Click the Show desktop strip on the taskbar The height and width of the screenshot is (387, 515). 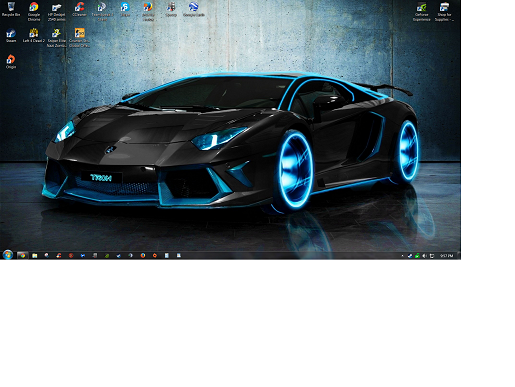(459, 255)
